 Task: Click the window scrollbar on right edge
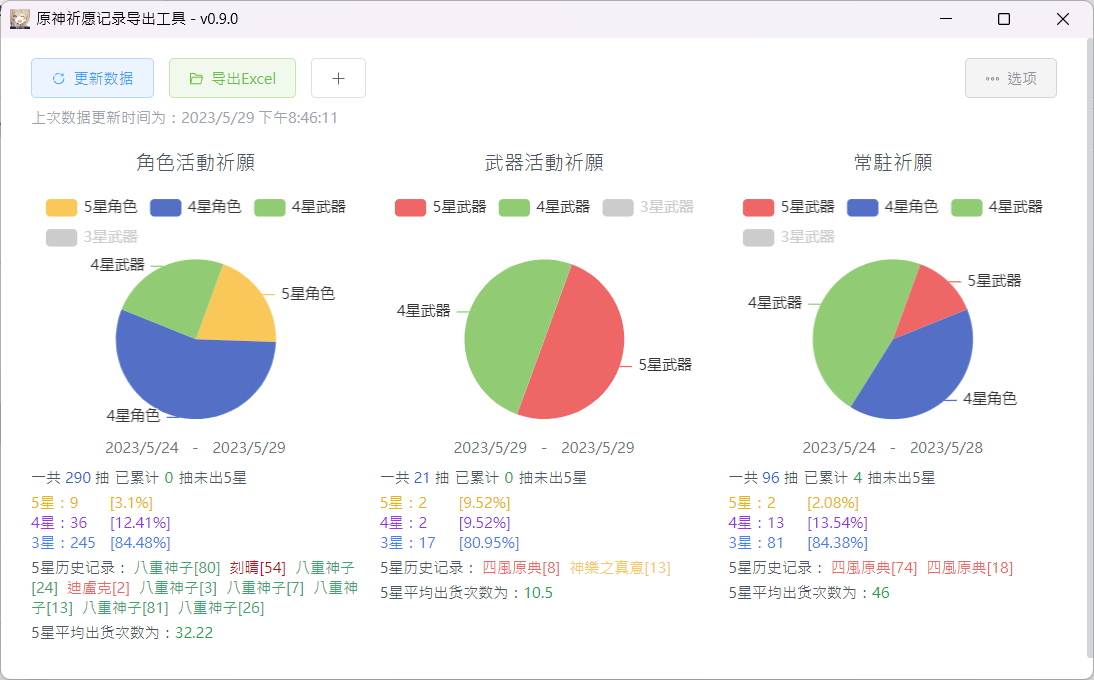(x=1090, y=349)
